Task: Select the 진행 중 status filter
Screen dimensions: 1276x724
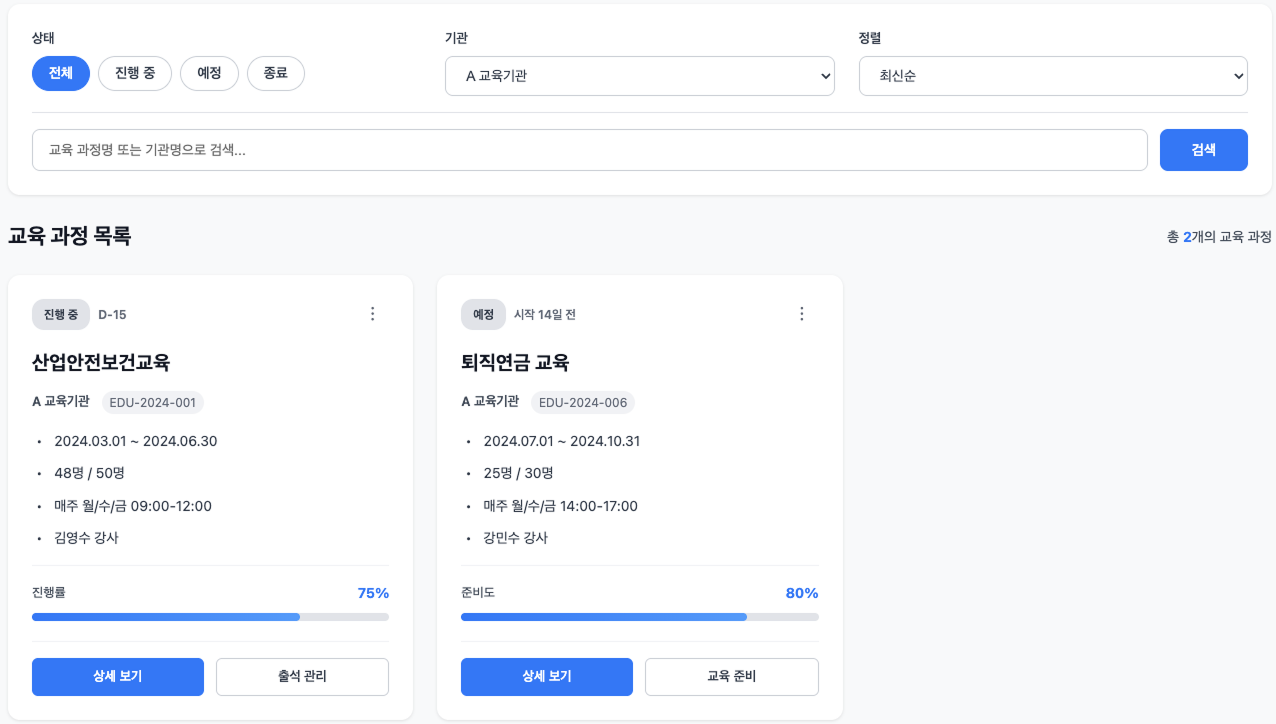Action: pyautogui.click(x=135, y=72)
